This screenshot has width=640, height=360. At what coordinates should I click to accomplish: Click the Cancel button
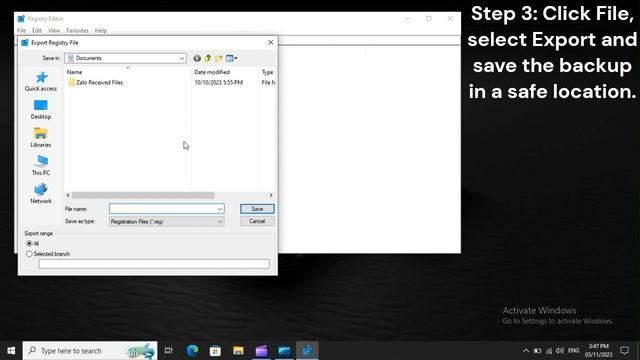[x=257, y=221]
